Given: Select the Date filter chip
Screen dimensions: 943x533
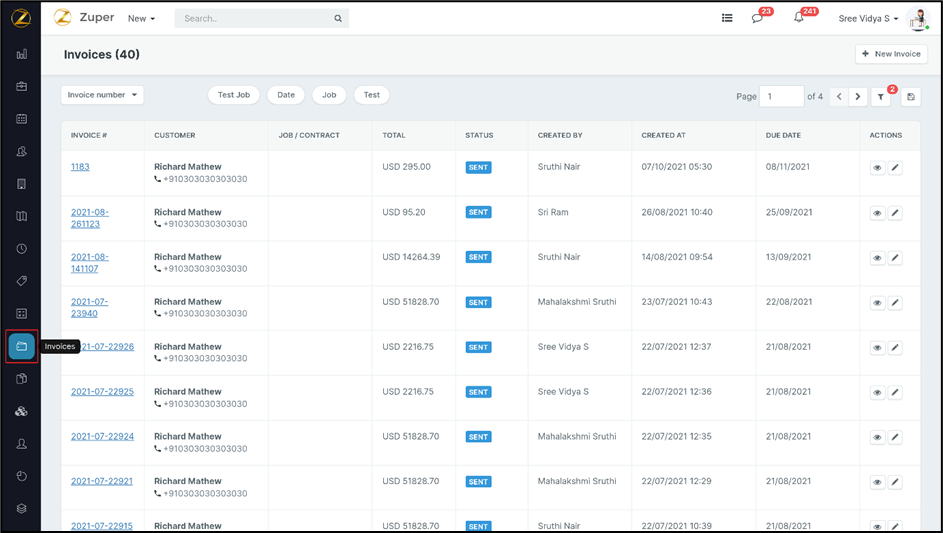Looking at the screenshot, I should click(286, 95).
